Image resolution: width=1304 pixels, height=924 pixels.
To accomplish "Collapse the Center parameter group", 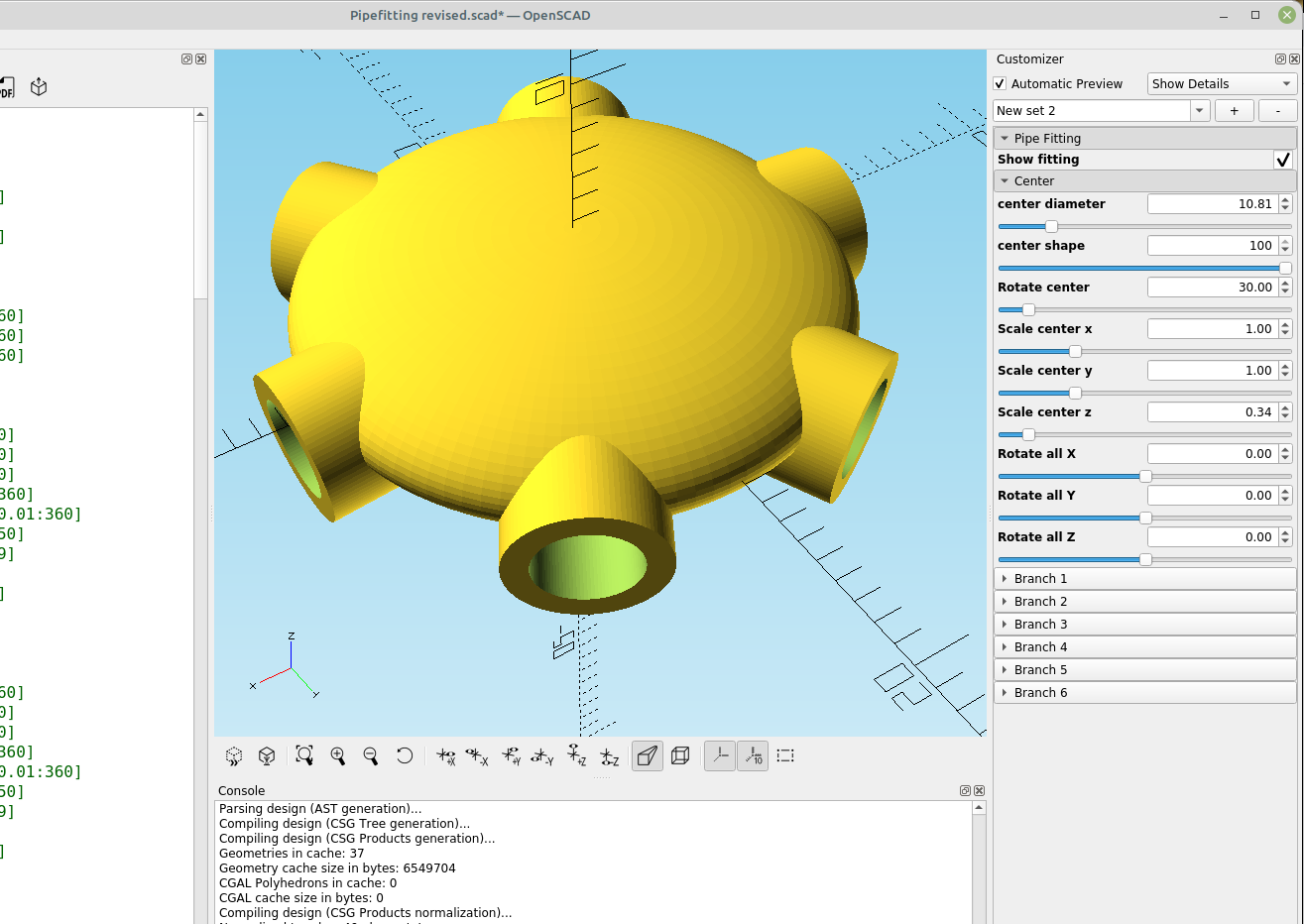I will tap(1008, 180).
